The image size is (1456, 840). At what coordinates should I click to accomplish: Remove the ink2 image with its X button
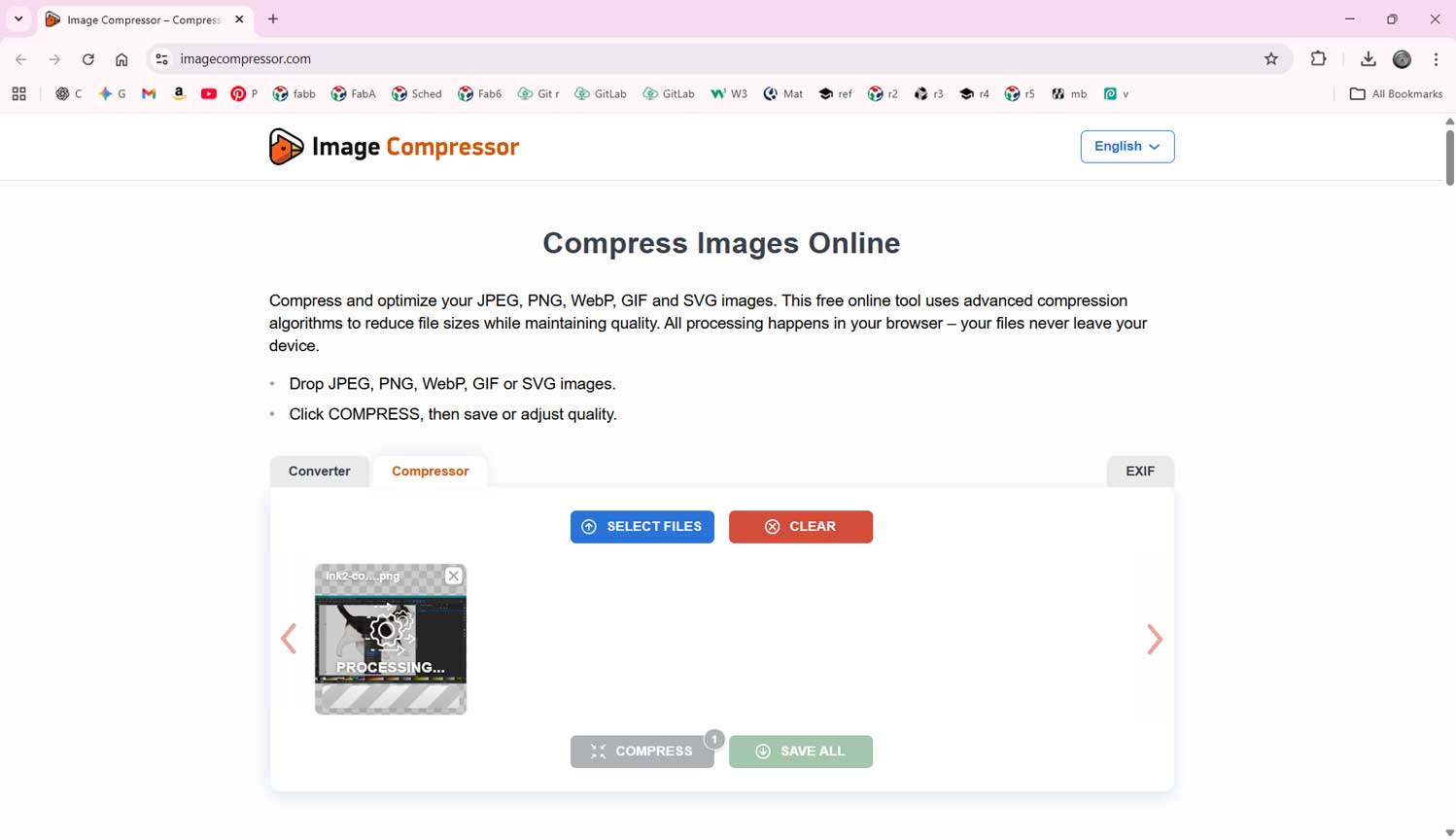pyautogui.click(x=453, y=576)
